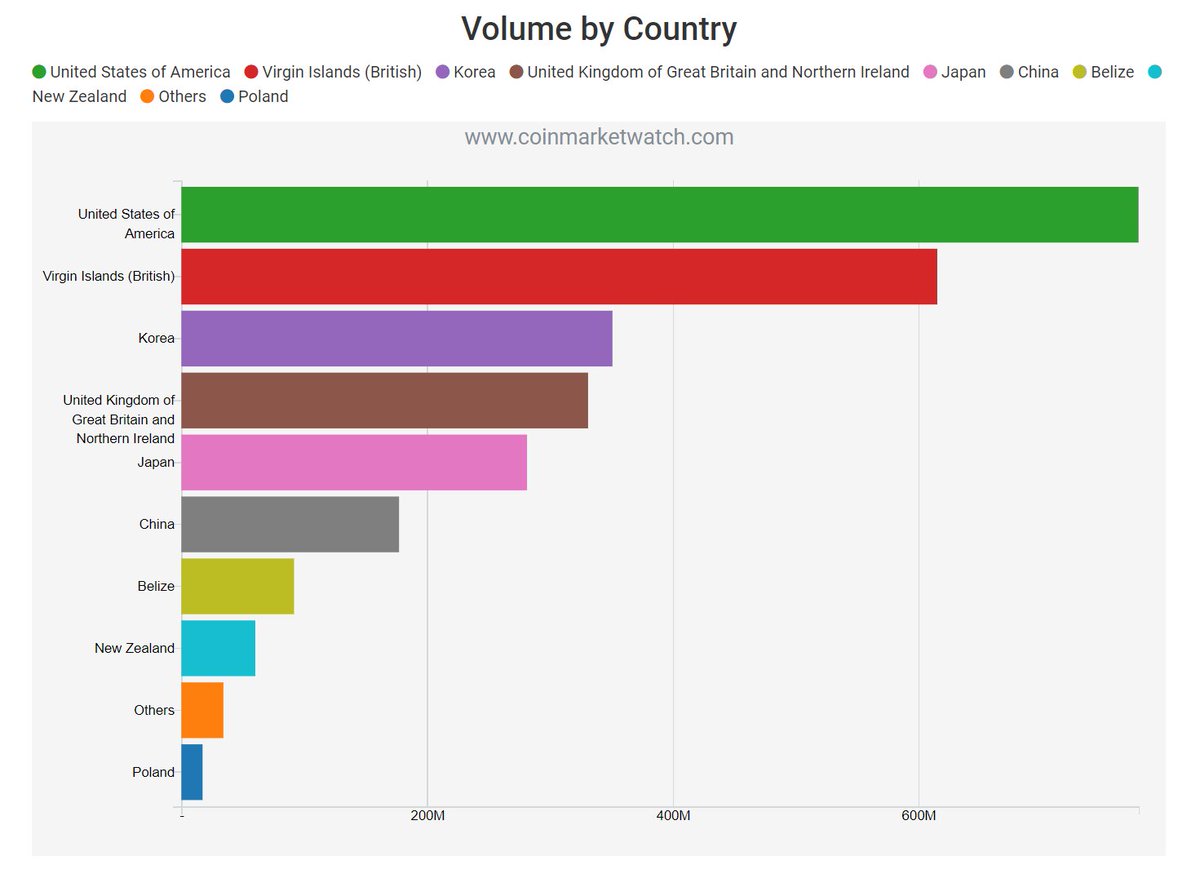The image size is (1200, 896).
Task: Click the brown United Kingdom bar
Action: coord(385,400)
